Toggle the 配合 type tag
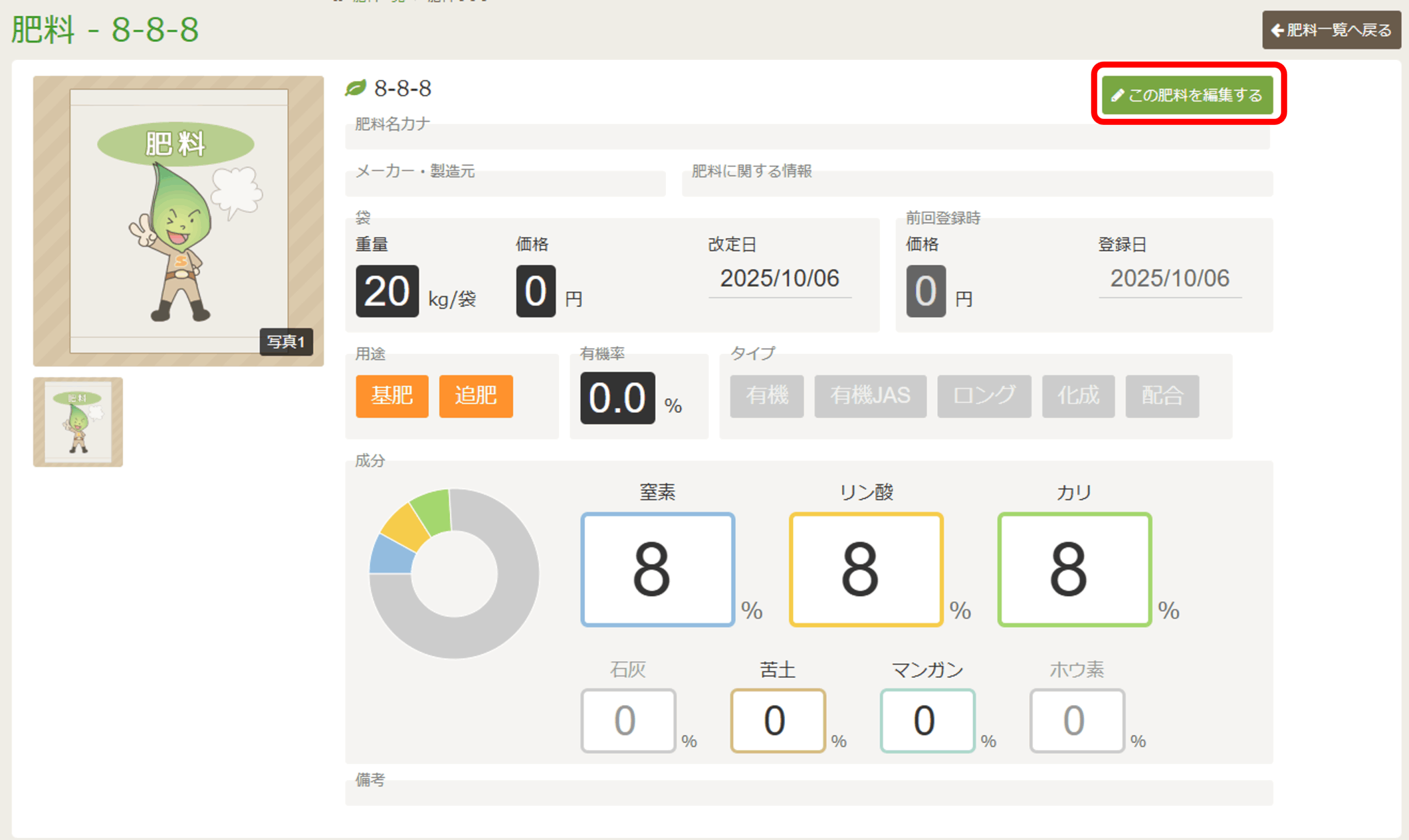The image size is (1409, 840). click(x=1162, y=396)
